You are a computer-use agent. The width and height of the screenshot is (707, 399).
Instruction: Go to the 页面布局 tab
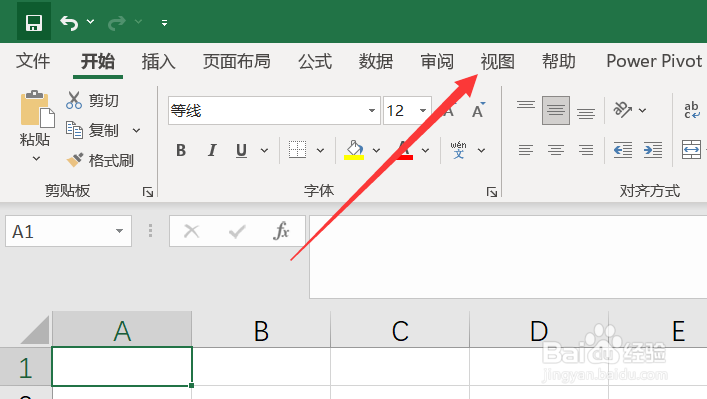pyautogui.click(x=236, y=61)
